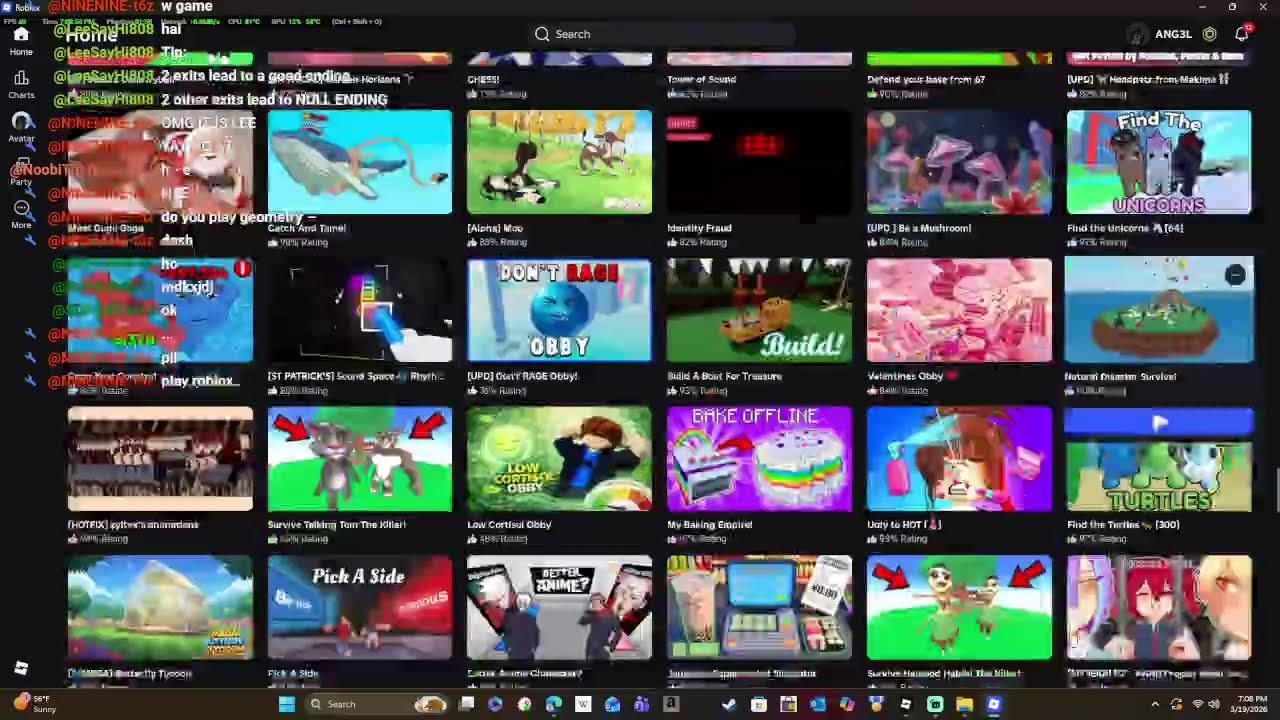Screen dimensions: 1280x720
Task: Open the Amazon app on the taskbar
Action: (x=671, y=704)
